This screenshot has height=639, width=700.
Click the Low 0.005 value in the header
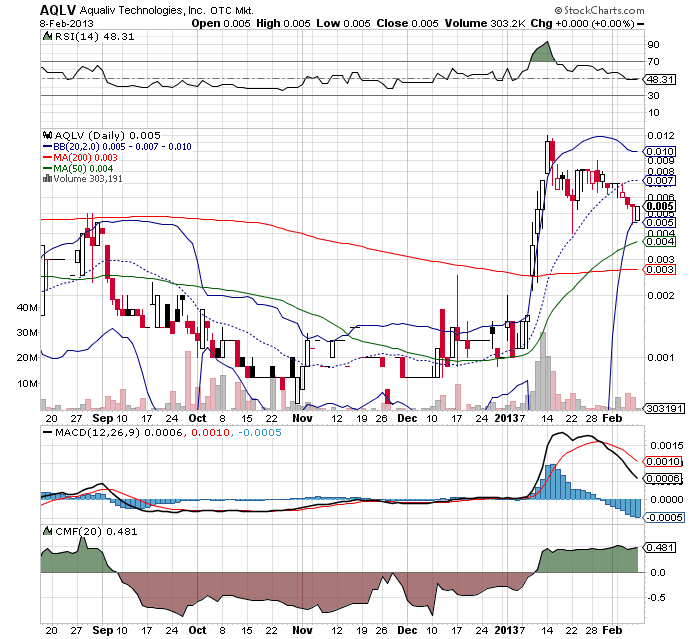point(343,23)
